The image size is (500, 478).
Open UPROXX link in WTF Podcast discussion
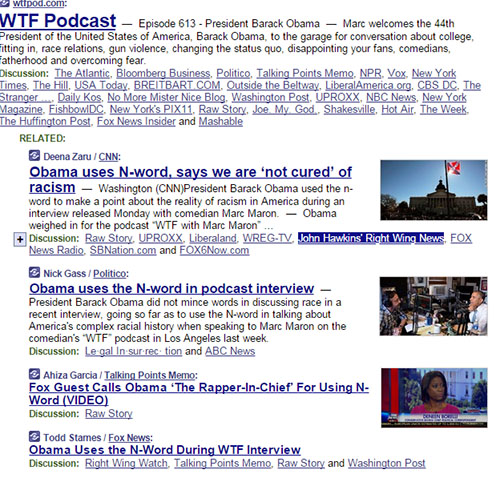click(x=337, y=97)
